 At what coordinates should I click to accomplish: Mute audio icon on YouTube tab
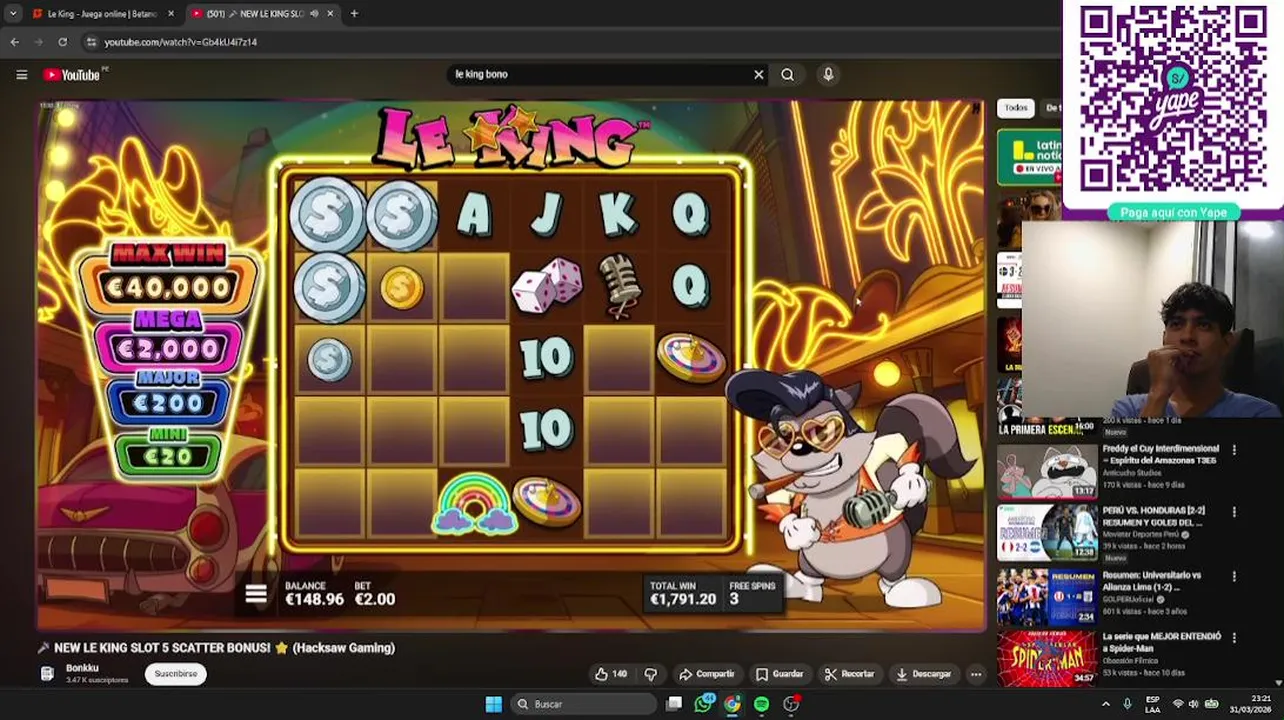pyautogui.click(x=314, y=14)
